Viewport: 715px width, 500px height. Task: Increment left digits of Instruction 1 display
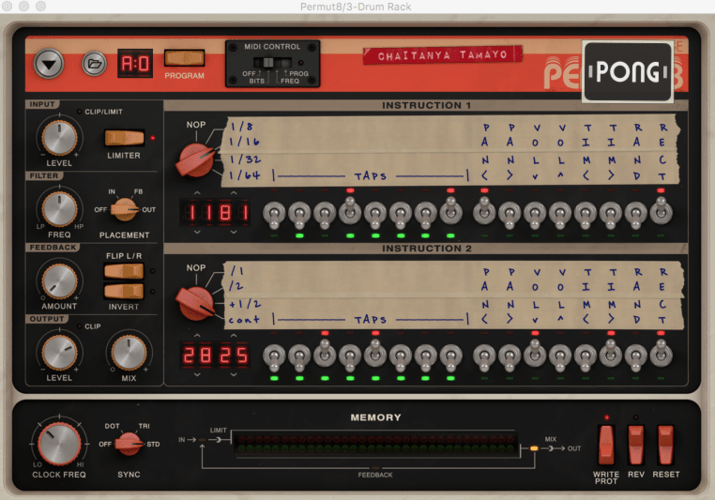197,193
